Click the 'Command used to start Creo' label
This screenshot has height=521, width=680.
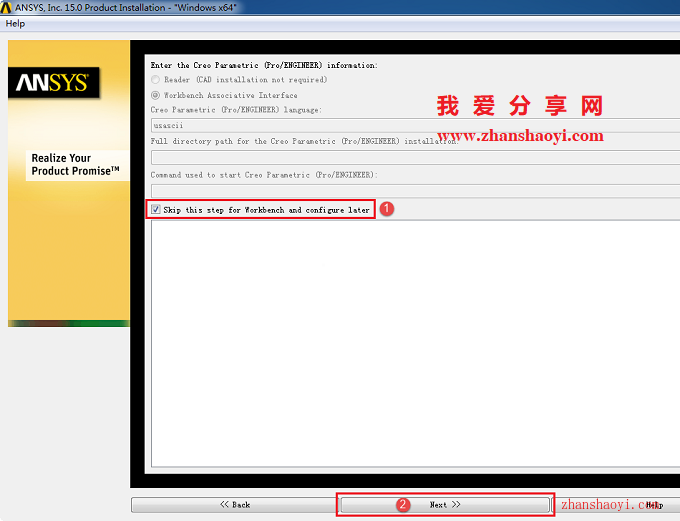[x=264, y=175]
